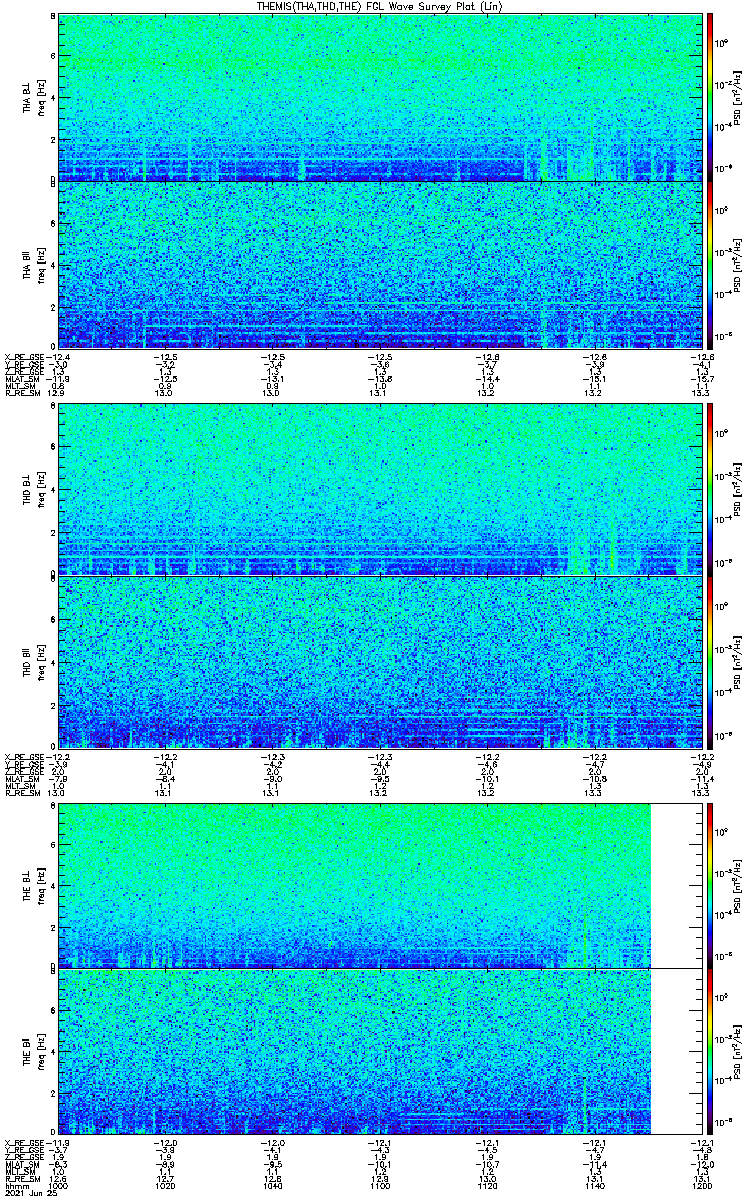Click the 1020 time tick label
The height and width of the screenshot is (1200, 750).
click(165, 1186)
